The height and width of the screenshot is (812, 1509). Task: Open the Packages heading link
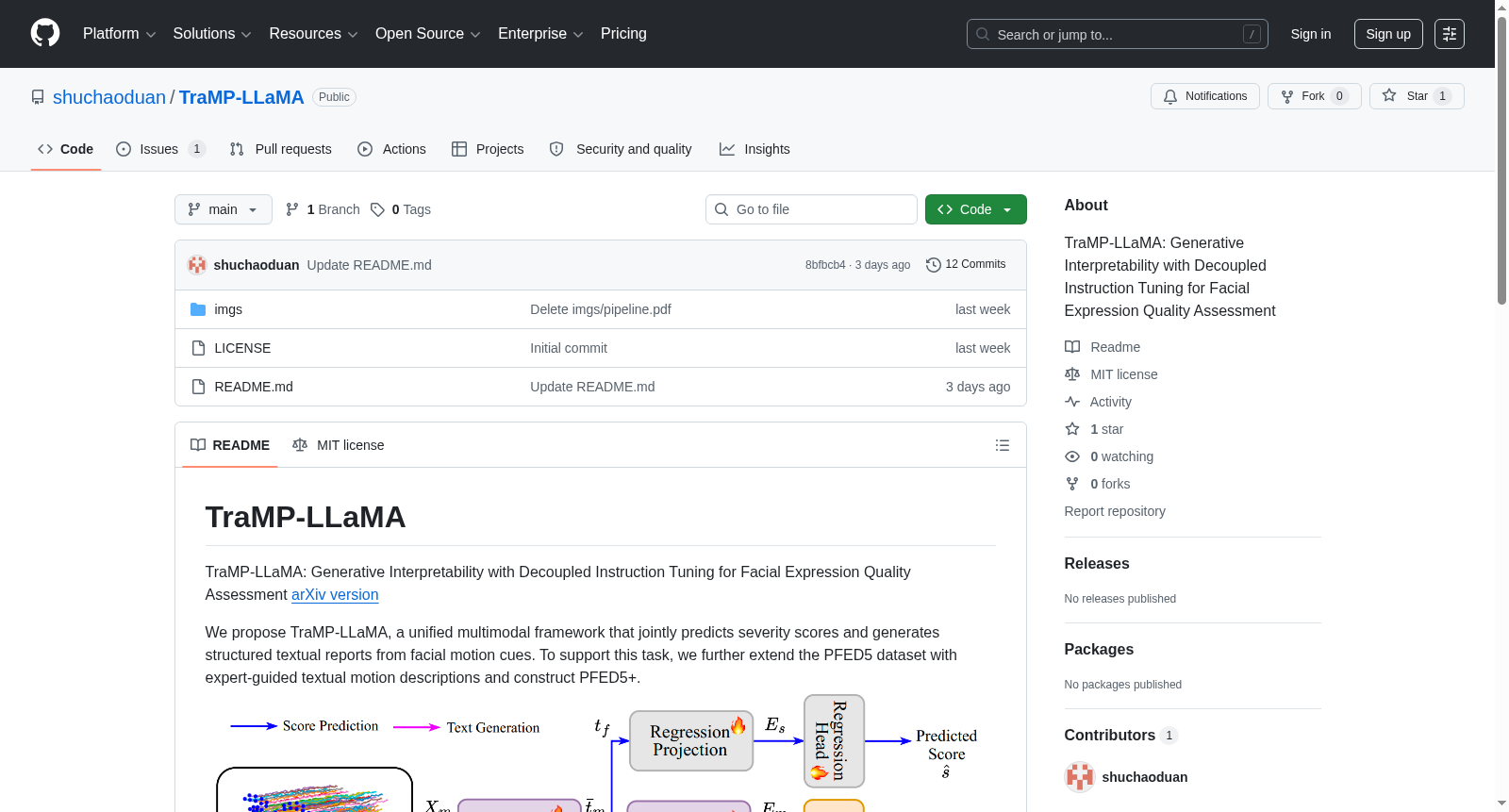[x=1099, y=650]
